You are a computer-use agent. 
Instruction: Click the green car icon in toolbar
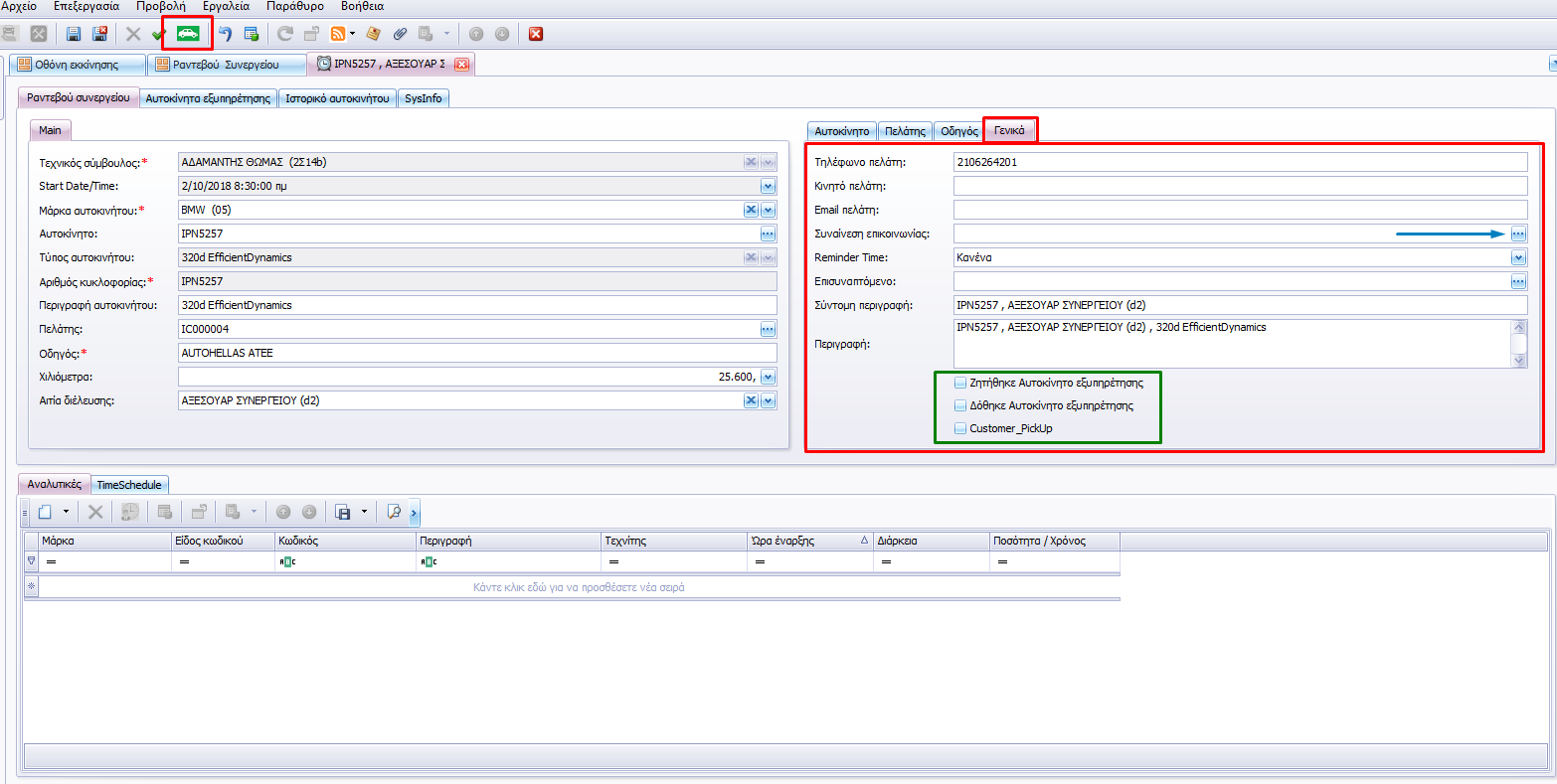pos(187,34)
